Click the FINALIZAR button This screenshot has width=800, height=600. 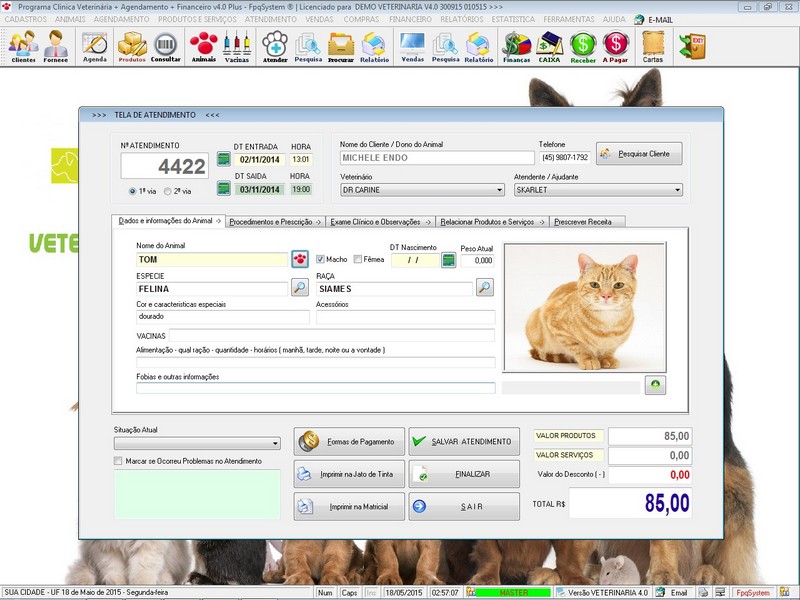point(464,474)
